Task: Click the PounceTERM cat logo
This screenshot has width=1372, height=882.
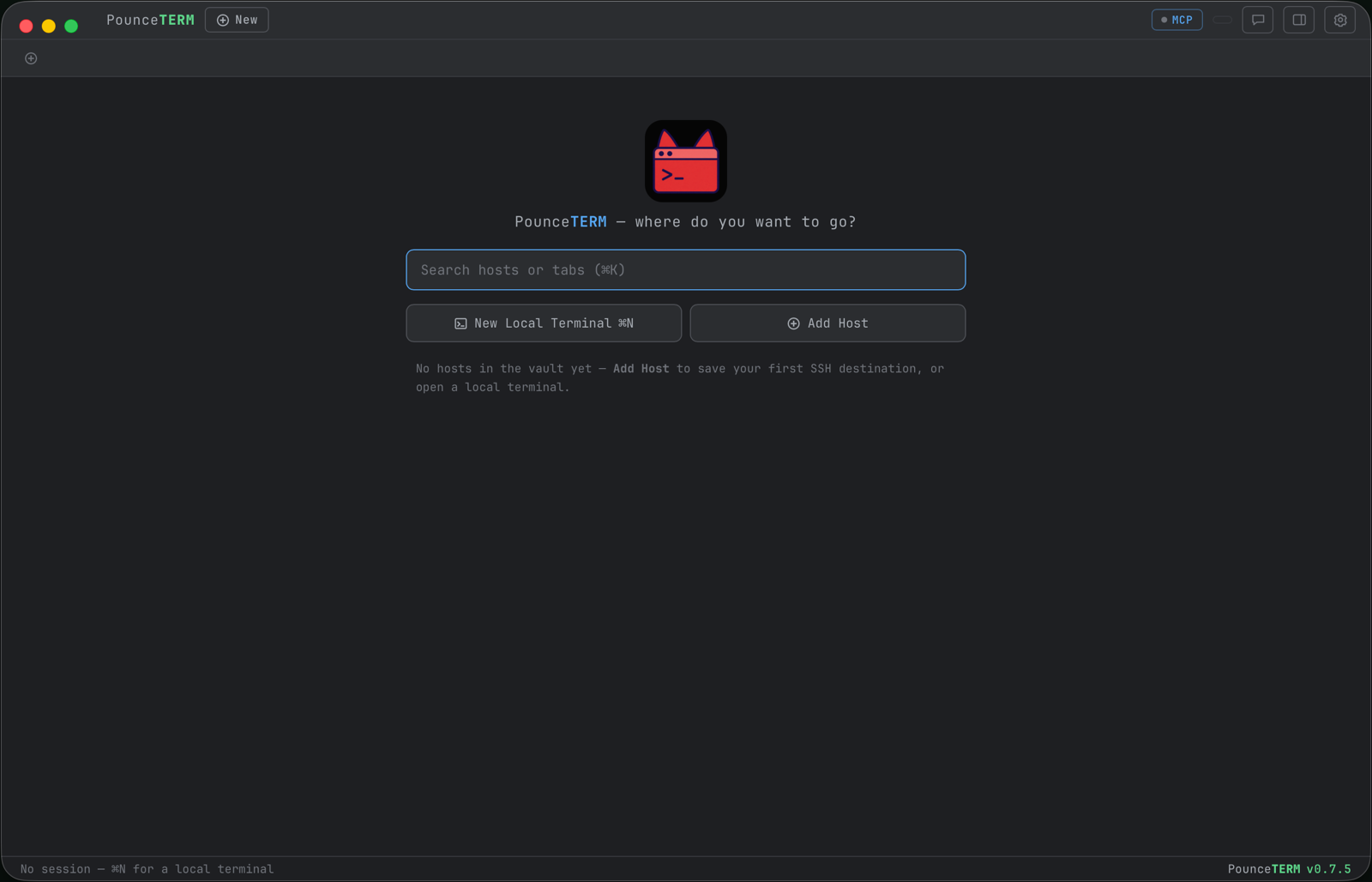Action: (x=686, y=161)
